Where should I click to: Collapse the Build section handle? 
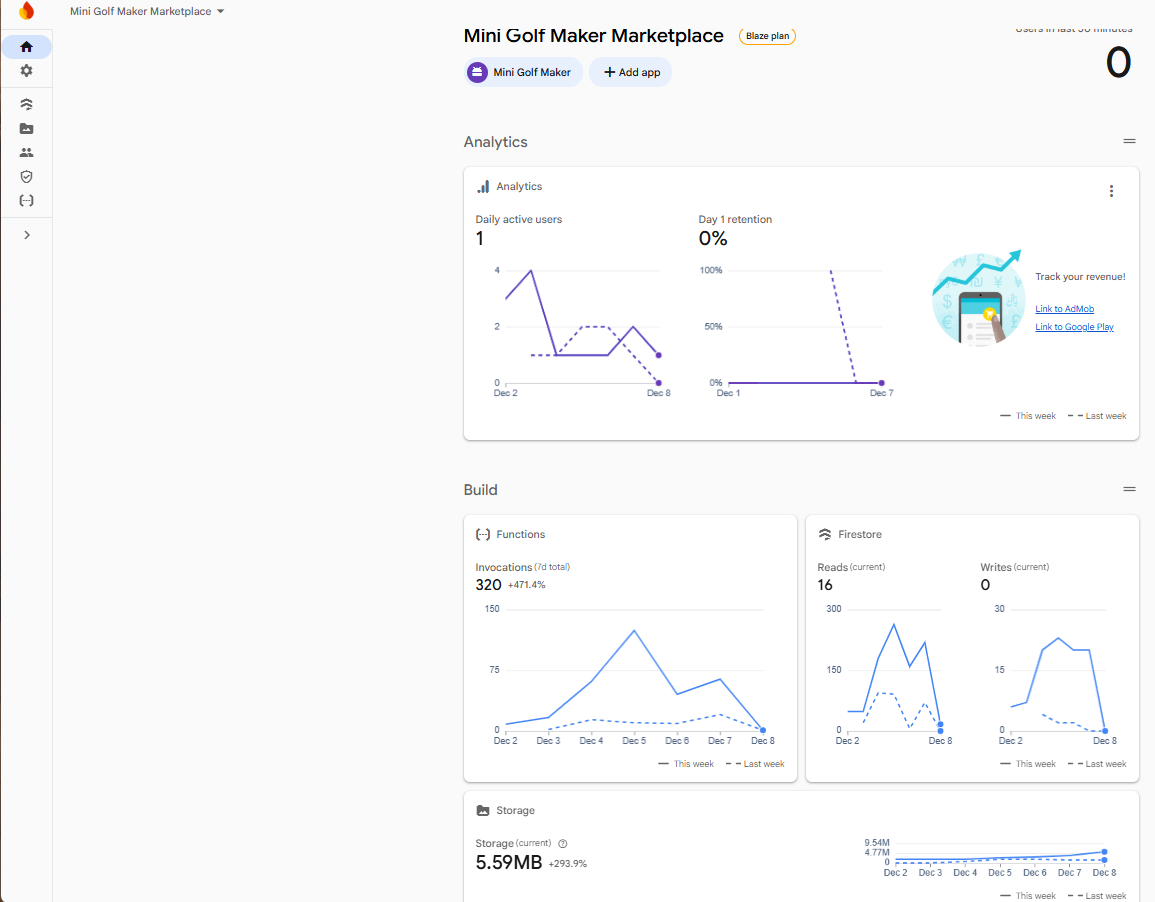coord(1129,490)
